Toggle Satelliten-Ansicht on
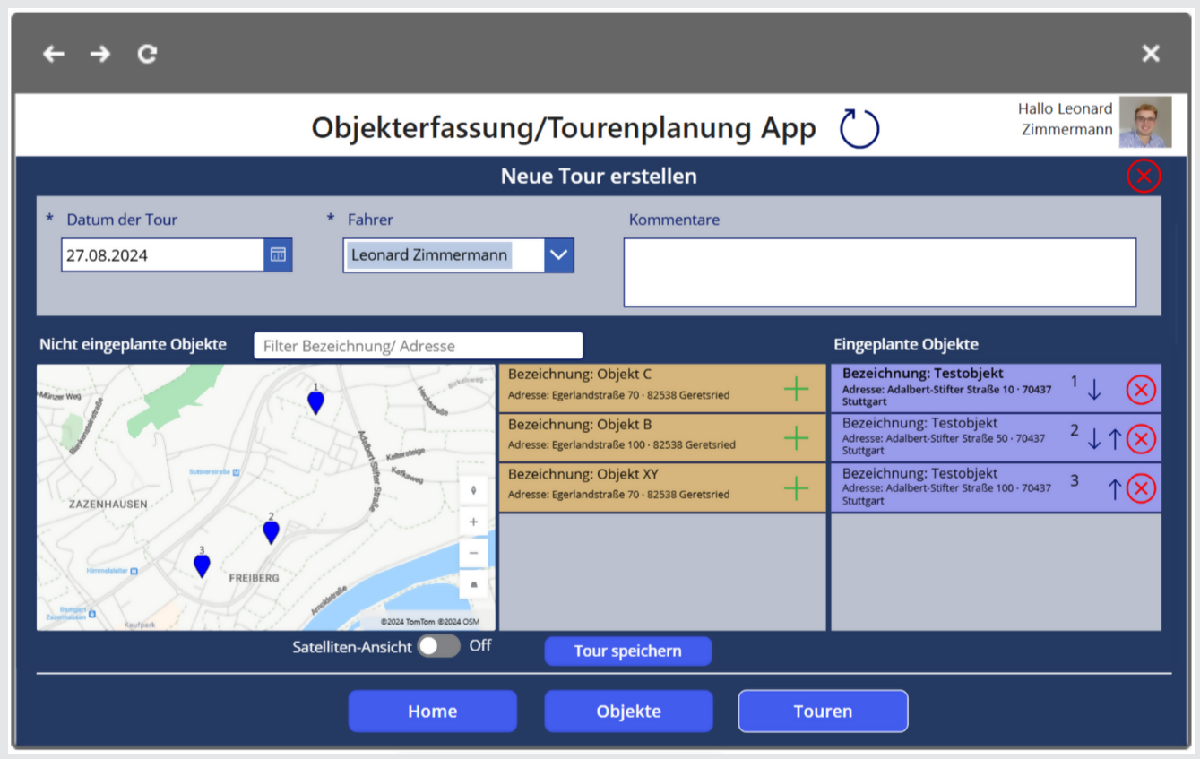 [x=437, y=646]
